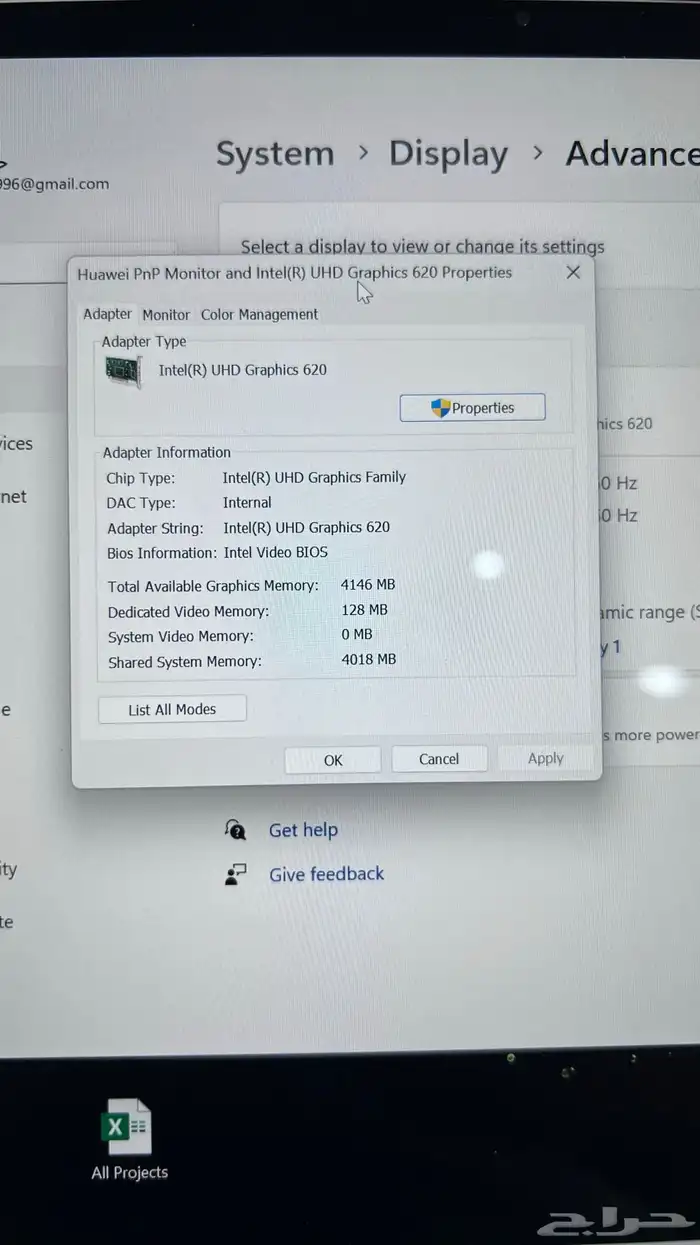Click the graphics adapter card icon
Viewport: 700px width, 1245px height.
pyautogui.click(x=124, y=370)
